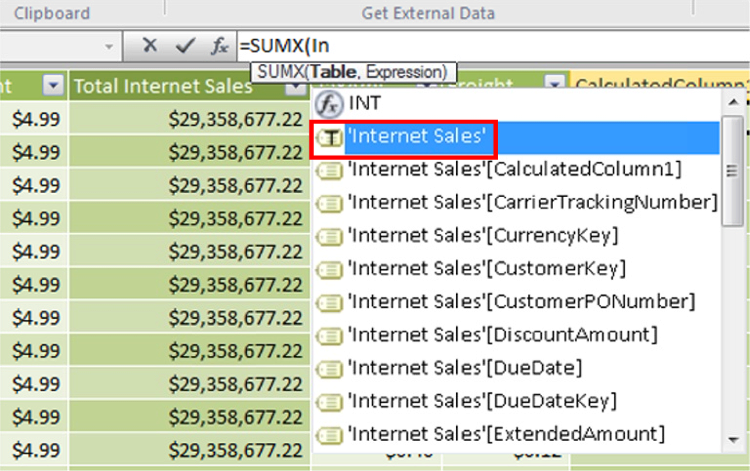Click column icon beside 'Internet Sales'[CalculatedColumn1]
750x471 pixels.
[x=330, y=170]
